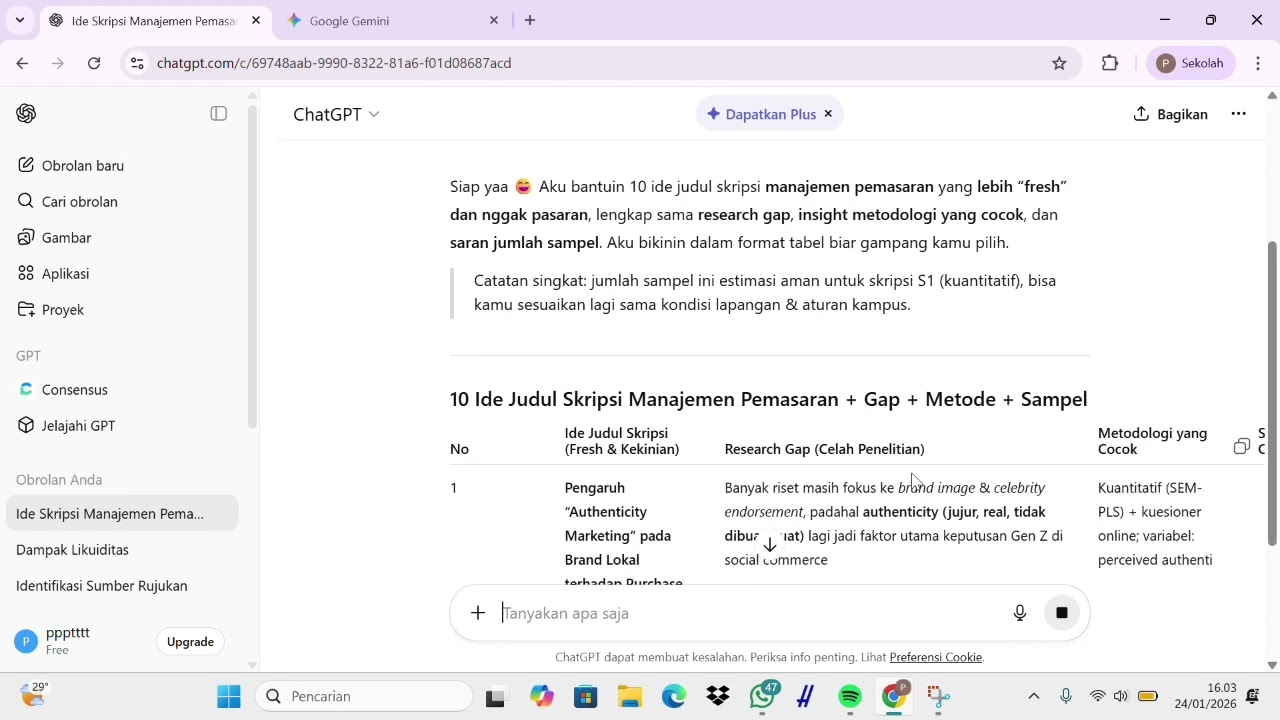Open Identifikasi Sumber Rujukan chat
Screen dimensions: 1280x720
(x=121, y=586)
